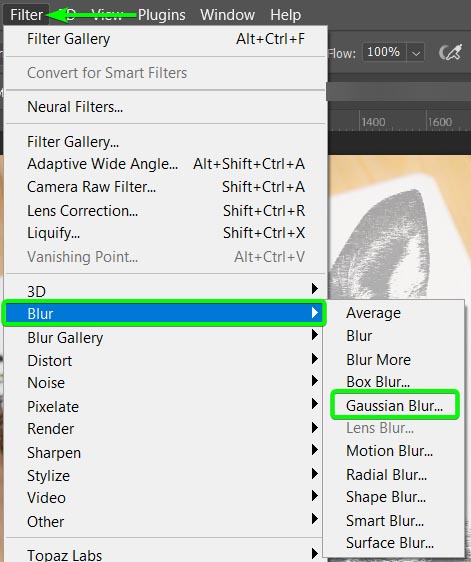Open the Liquify filter
The image size is (471, 562).
[x=165, y=233]
